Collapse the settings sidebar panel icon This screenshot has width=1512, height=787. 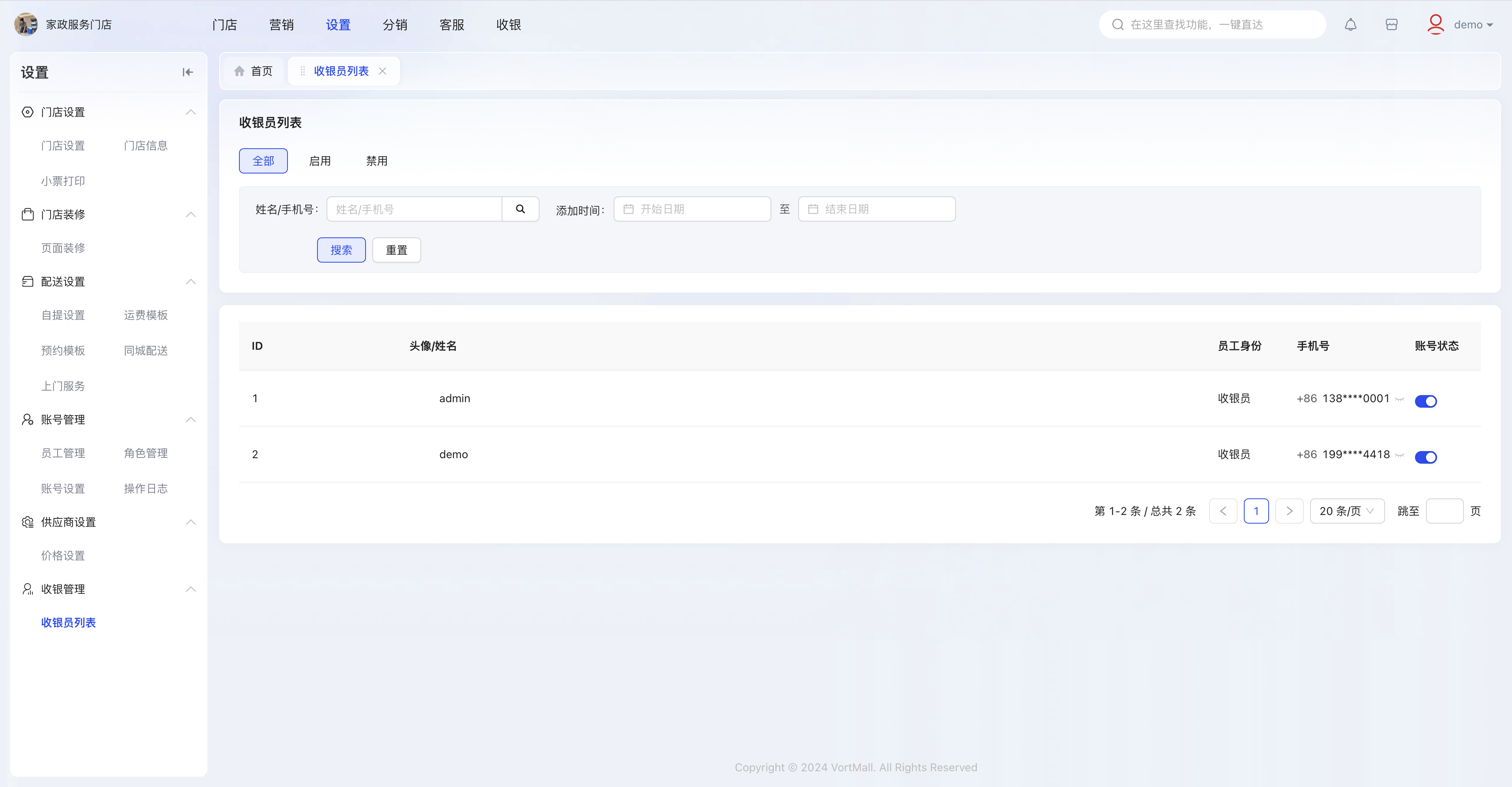pyautogui.click(x=187, y=72)
